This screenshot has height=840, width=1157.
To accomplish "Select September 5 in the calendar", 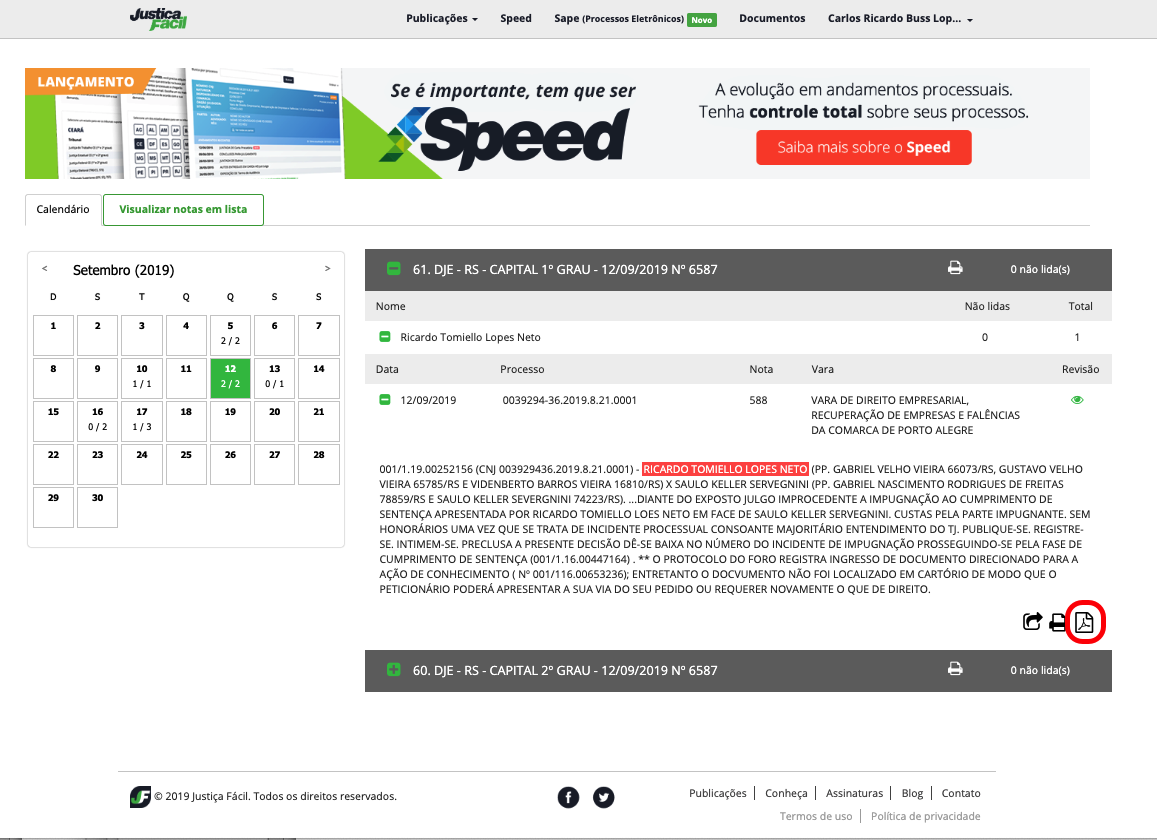I will [230, 335].
